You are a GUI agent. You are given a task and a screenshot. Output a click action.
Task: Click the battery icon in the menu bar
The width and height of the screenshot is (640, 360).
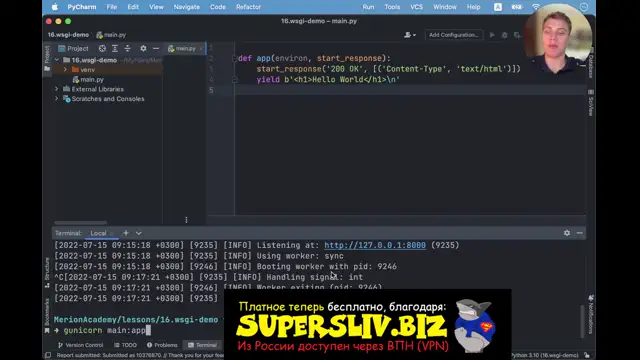pyautogui.click(x=517, y=7)
